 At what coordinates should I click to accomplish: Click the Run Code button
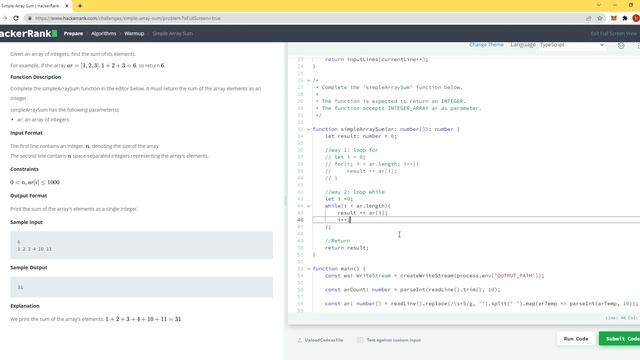(x=576, y=339)
